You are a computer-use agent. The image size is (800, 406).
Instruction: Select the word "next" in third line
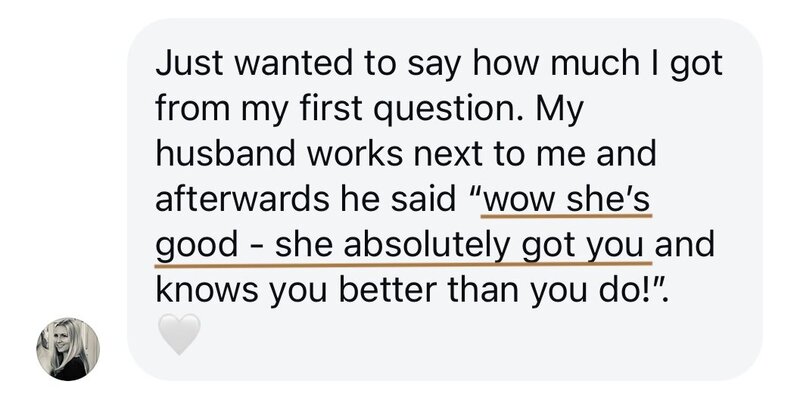coord(448,155)
